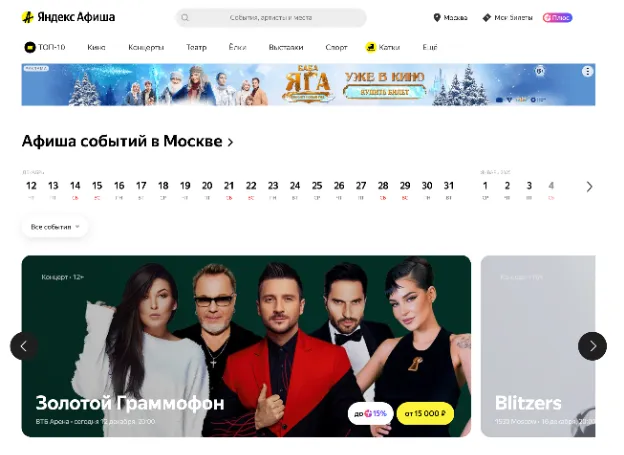Screen dimensions: 624x455
Task: Expand the Ещё menu
Action: (x=430, y=47)
